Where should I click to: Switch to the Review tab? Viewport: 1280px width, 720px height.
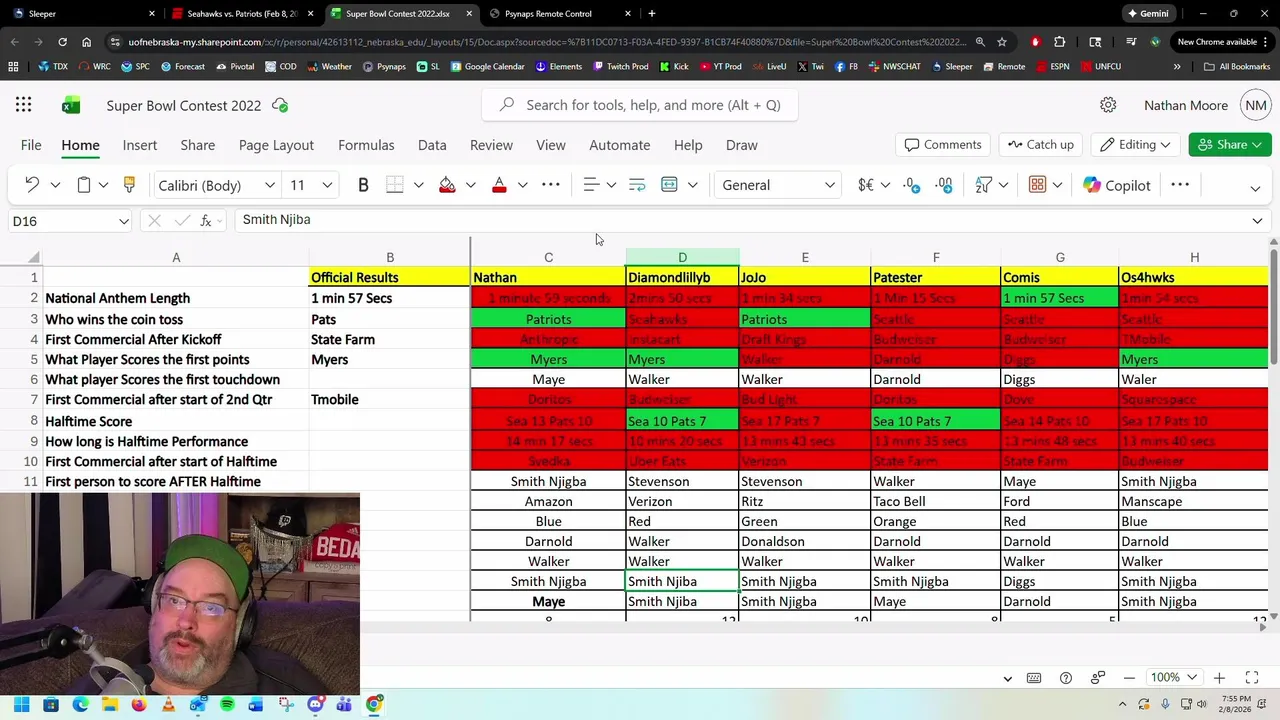tap(491, 145)
